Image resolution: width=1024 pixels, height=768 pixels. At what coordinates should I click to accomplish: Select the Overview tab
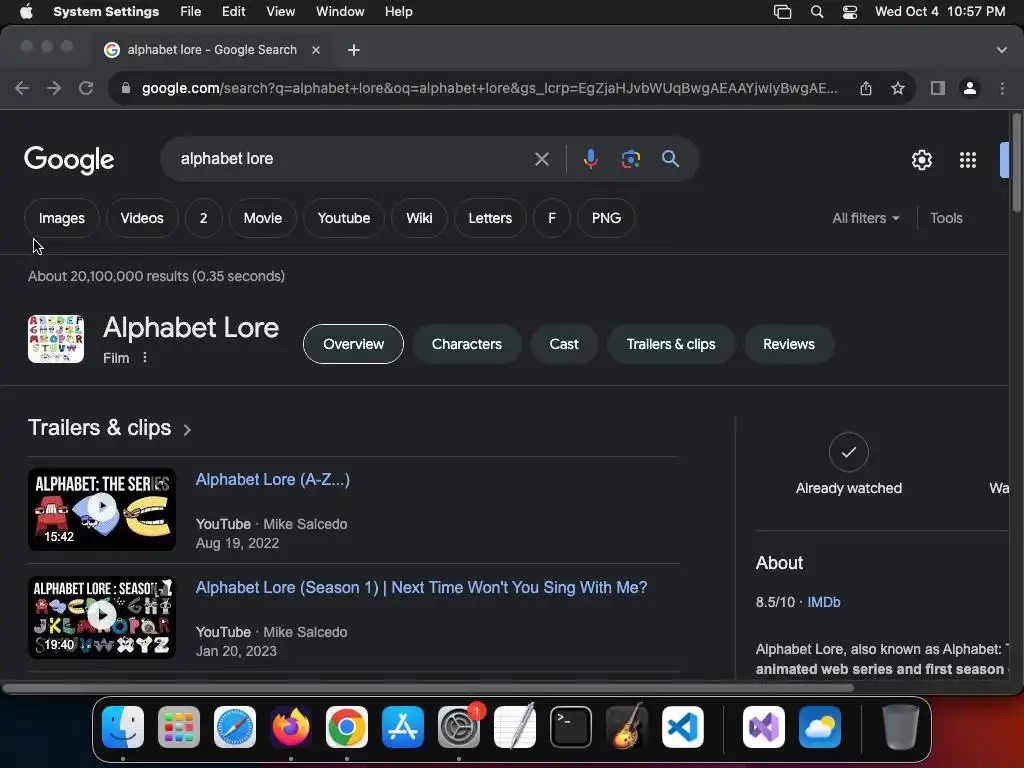[353, 344]
